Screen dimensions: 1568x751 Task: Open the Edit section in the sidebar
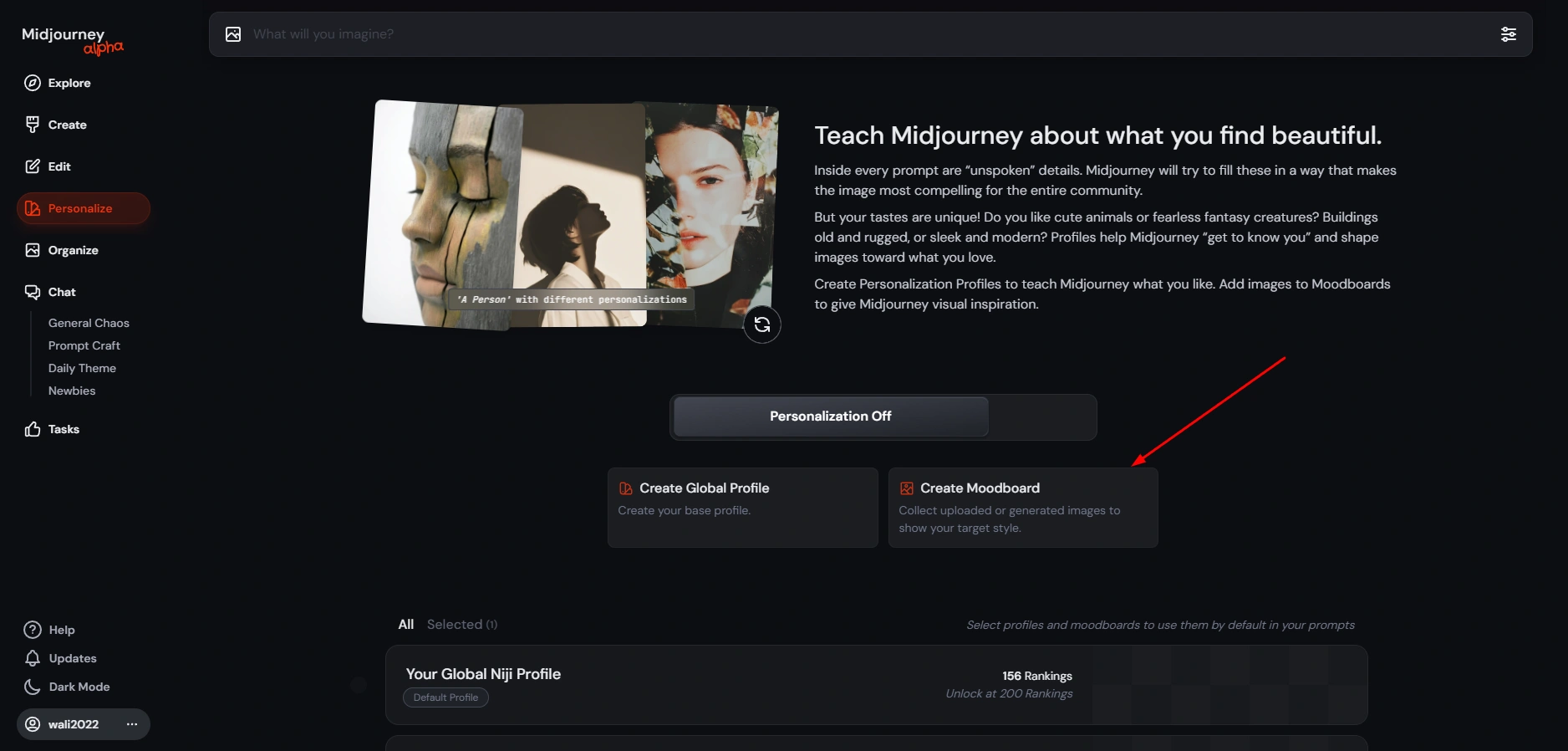48,166
